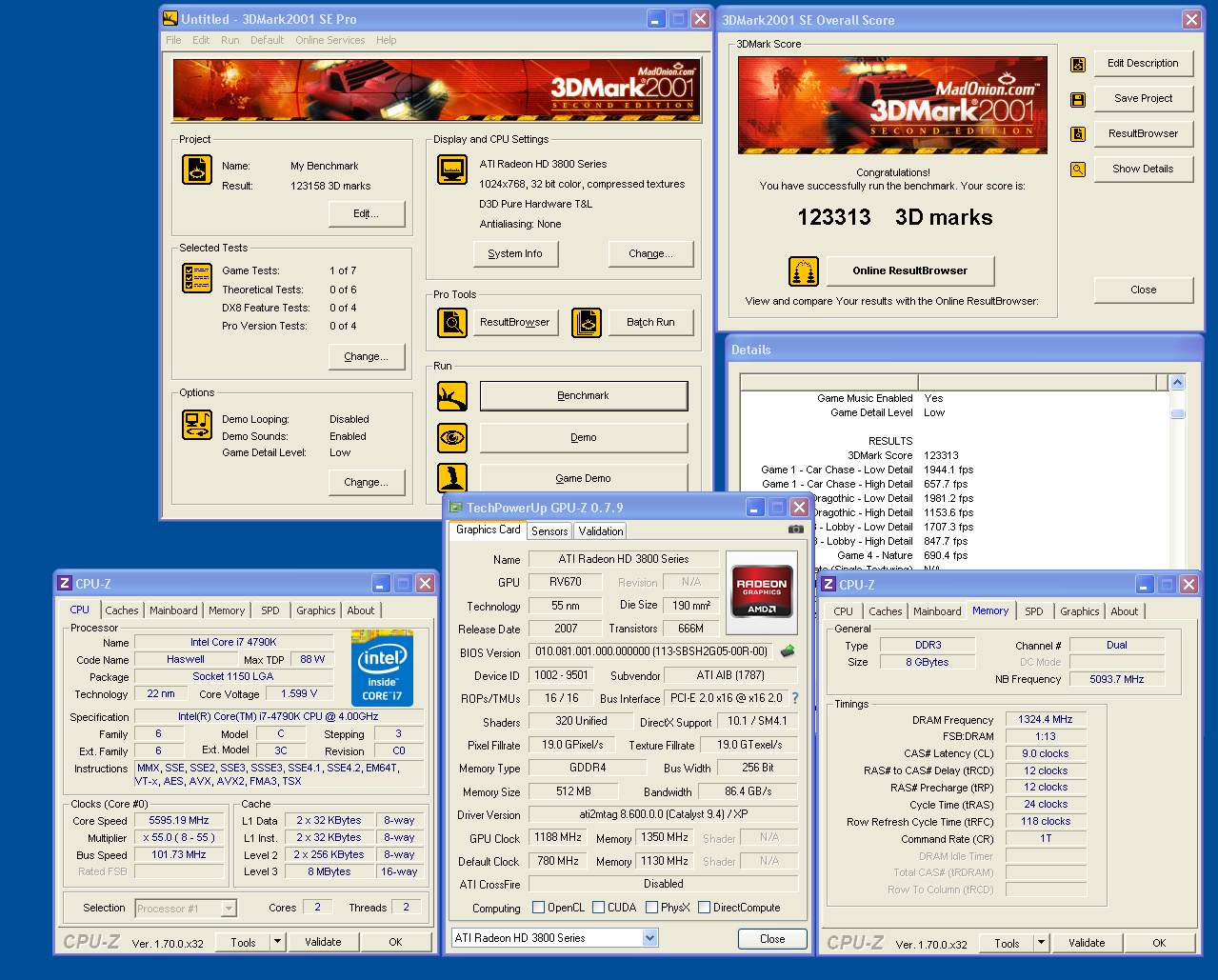Click the DRAM Frequency 1324.4 MHz value
This screenshot has height=980, width=1218.
1045,720
